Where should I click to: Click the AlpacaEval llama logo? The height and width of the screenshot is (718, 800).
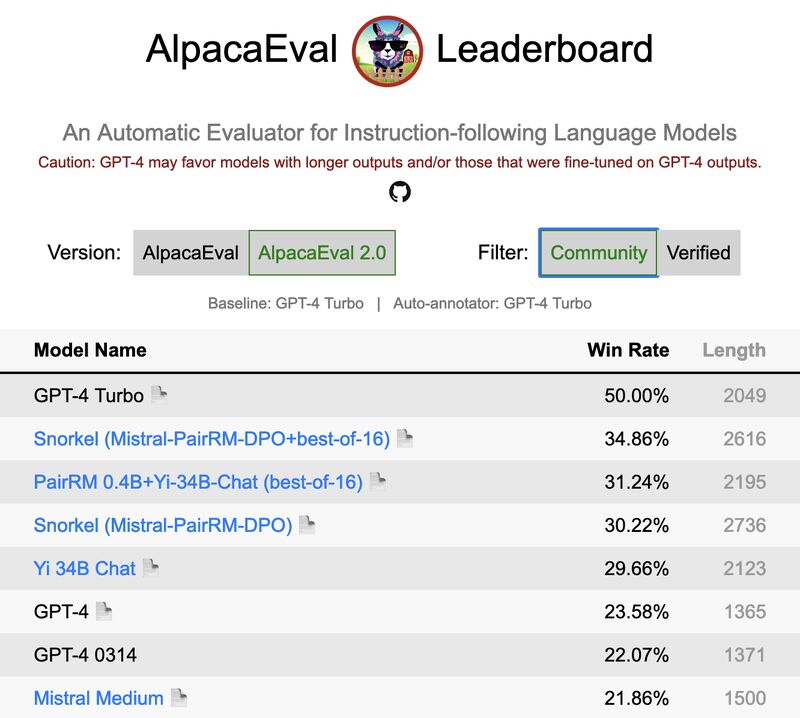click(x=387, y=51)
